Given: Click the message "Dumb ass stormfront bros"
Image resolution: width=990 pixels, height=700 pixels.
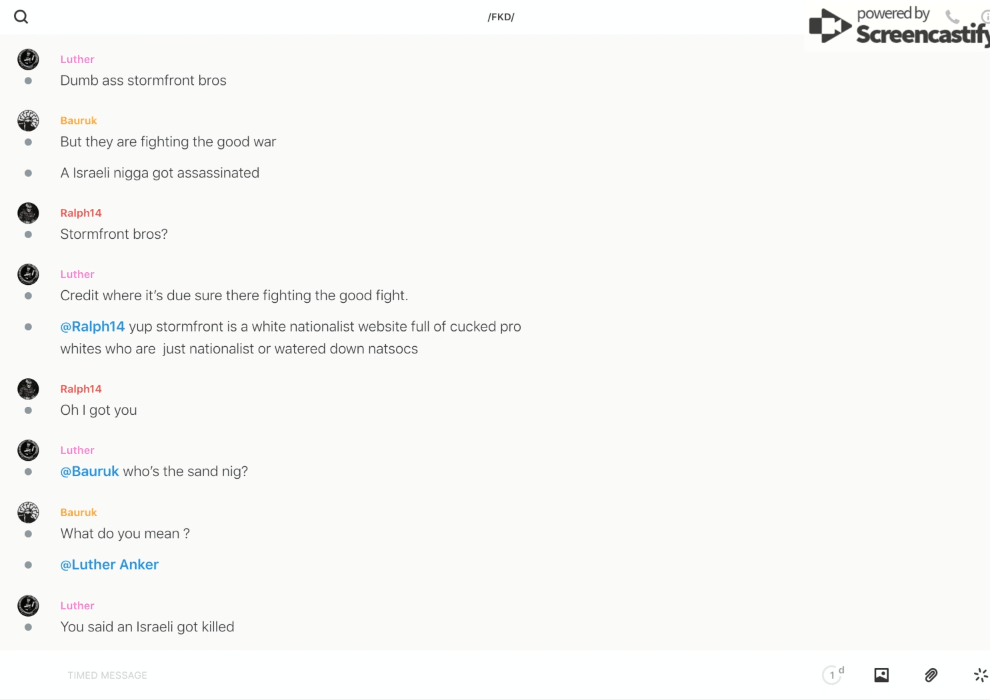Looking at the screenshot, I should pyautogui.click(x=143, y=80).
